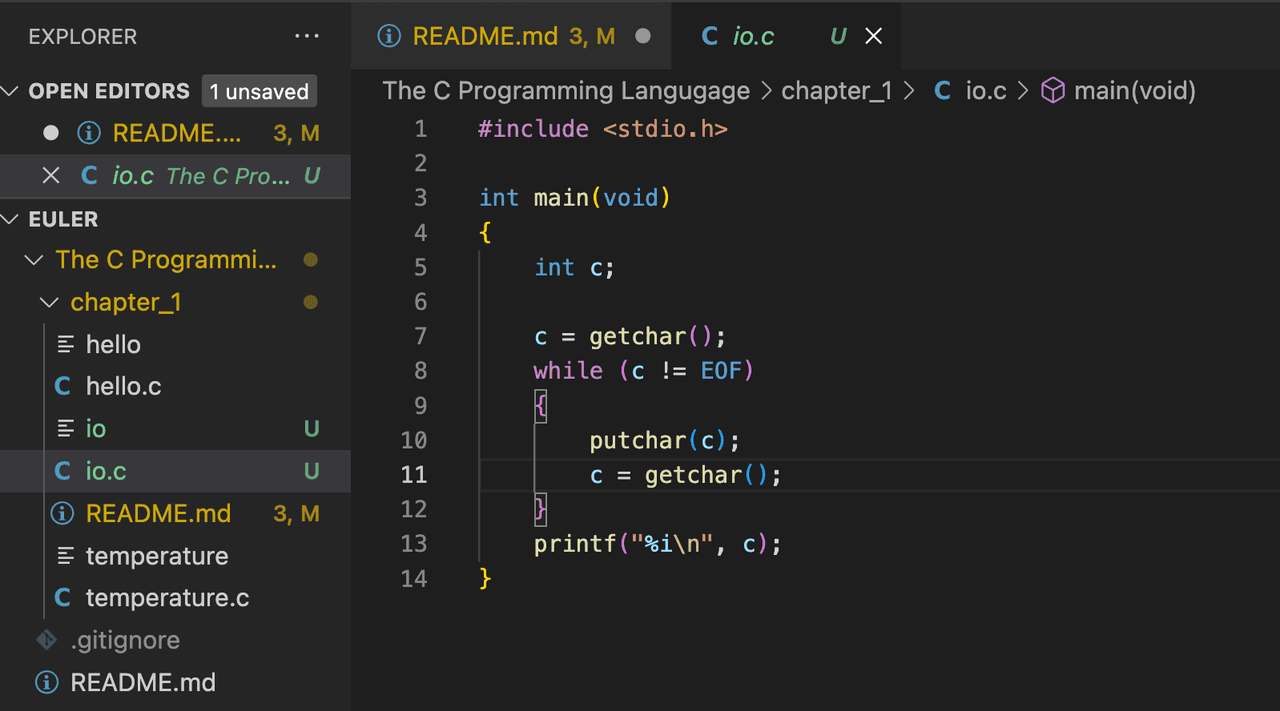Click the modified dot beside chapter_1 folder
The height and width of the screenshot is (711, 1280).
click(310, 302)
